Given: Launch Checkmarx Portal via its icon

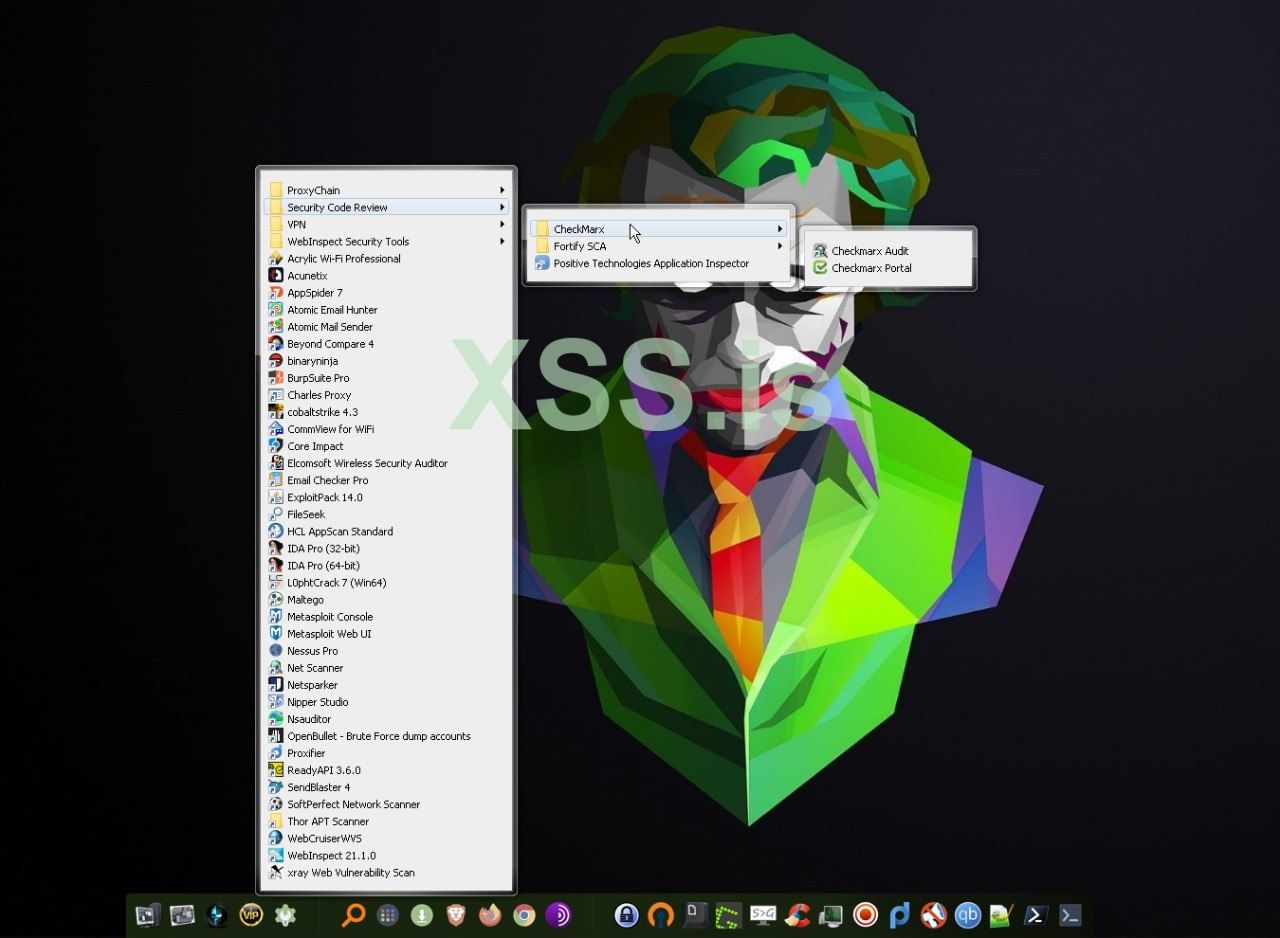Looking at the screenshot, I should pos(820,268).
